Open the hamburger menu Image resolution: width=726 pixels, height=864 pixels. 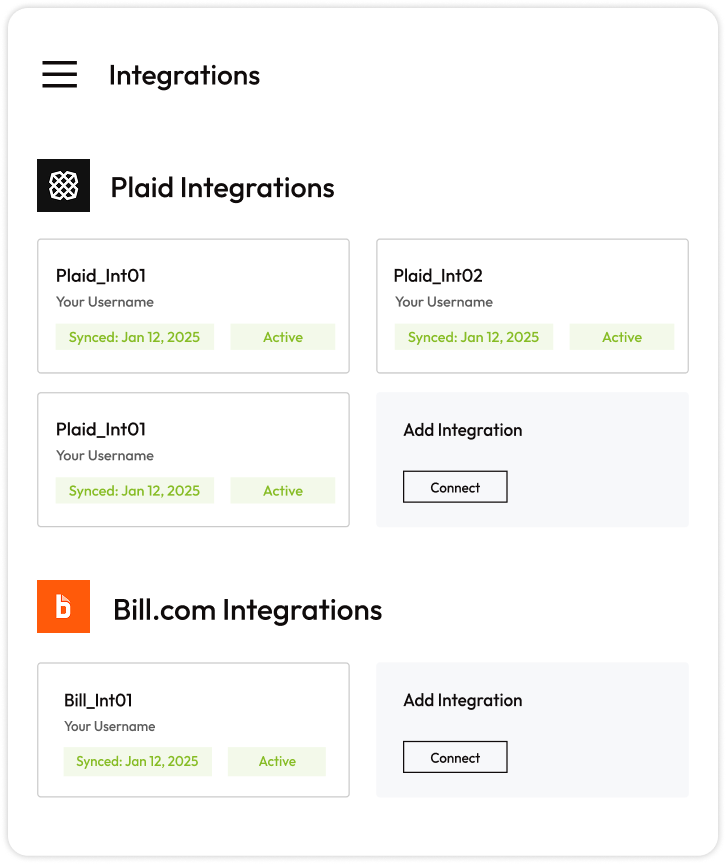pyautogui.click(x=59, y=74)
